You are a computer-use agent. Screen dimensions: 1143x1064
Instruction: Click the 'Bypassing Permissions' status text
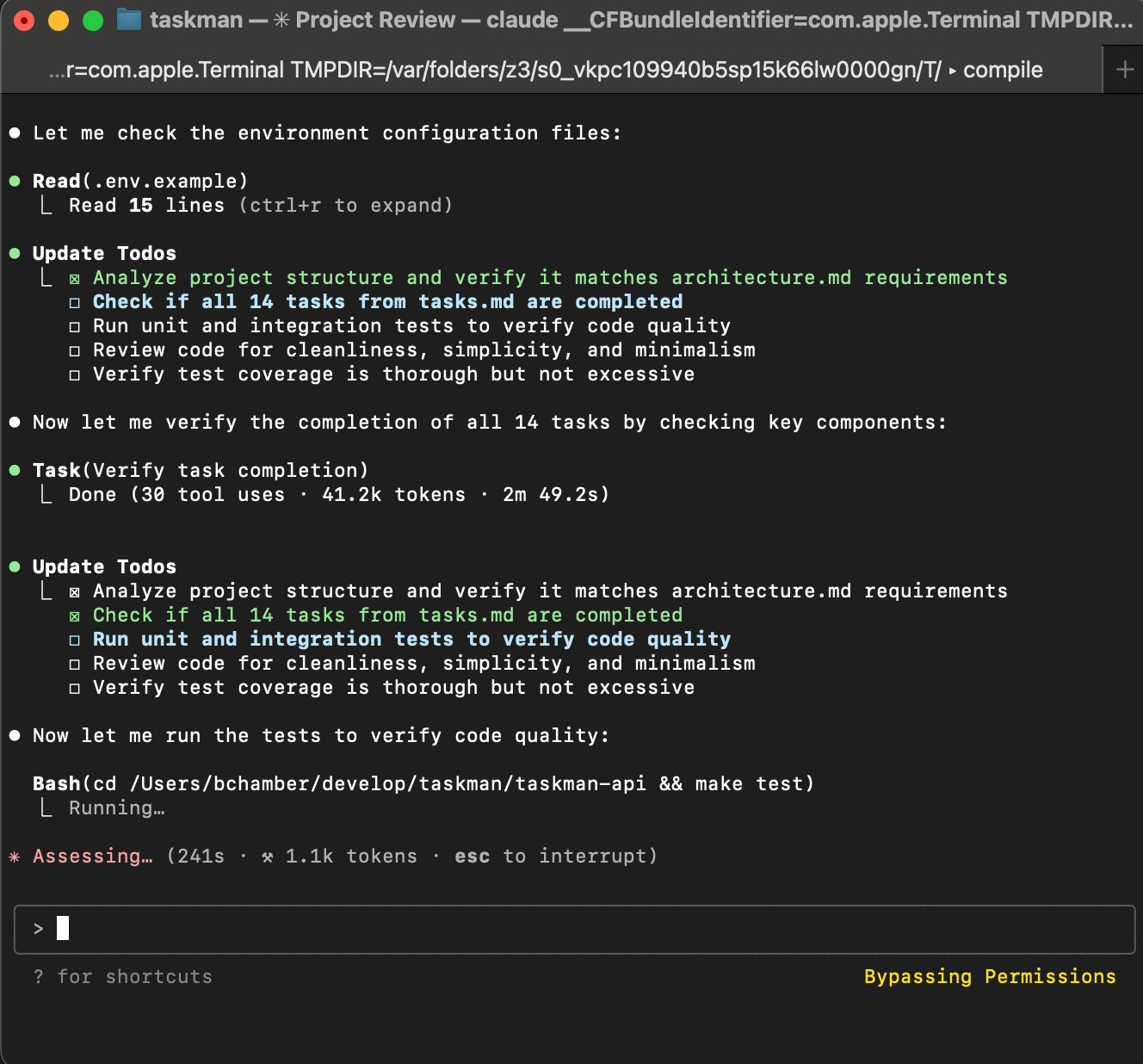(990, 977)
